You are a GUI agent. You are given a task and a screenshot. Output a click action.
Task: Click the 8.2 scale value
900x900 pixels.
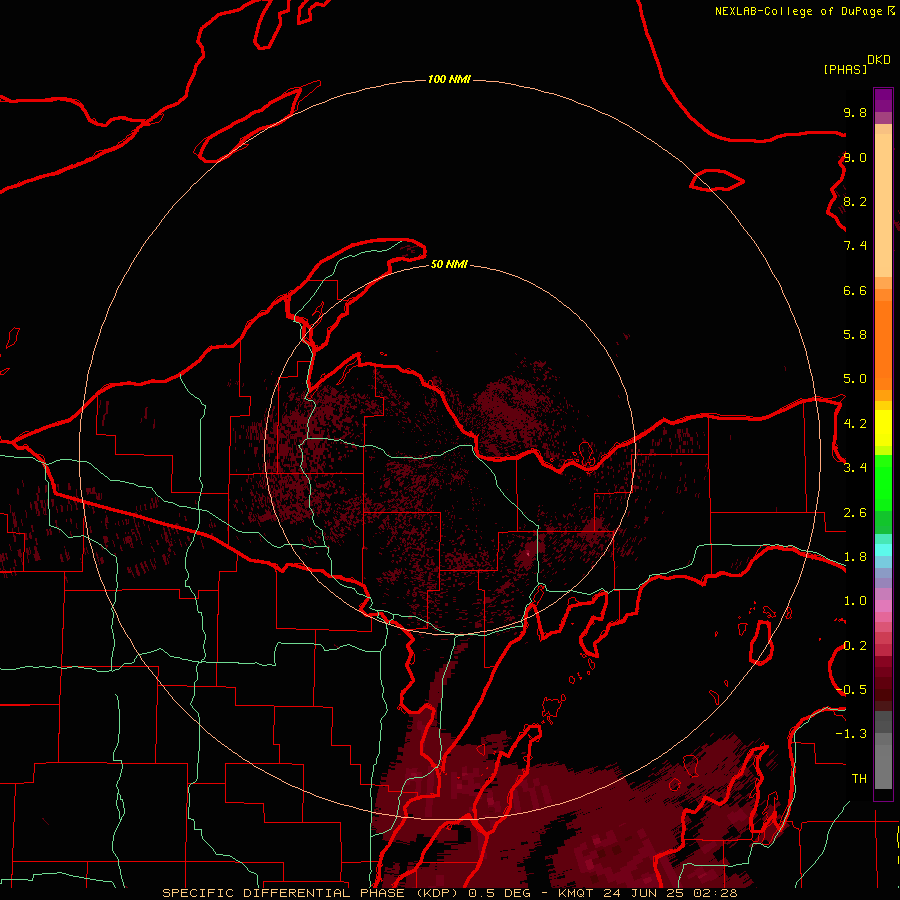click(855, 201)
